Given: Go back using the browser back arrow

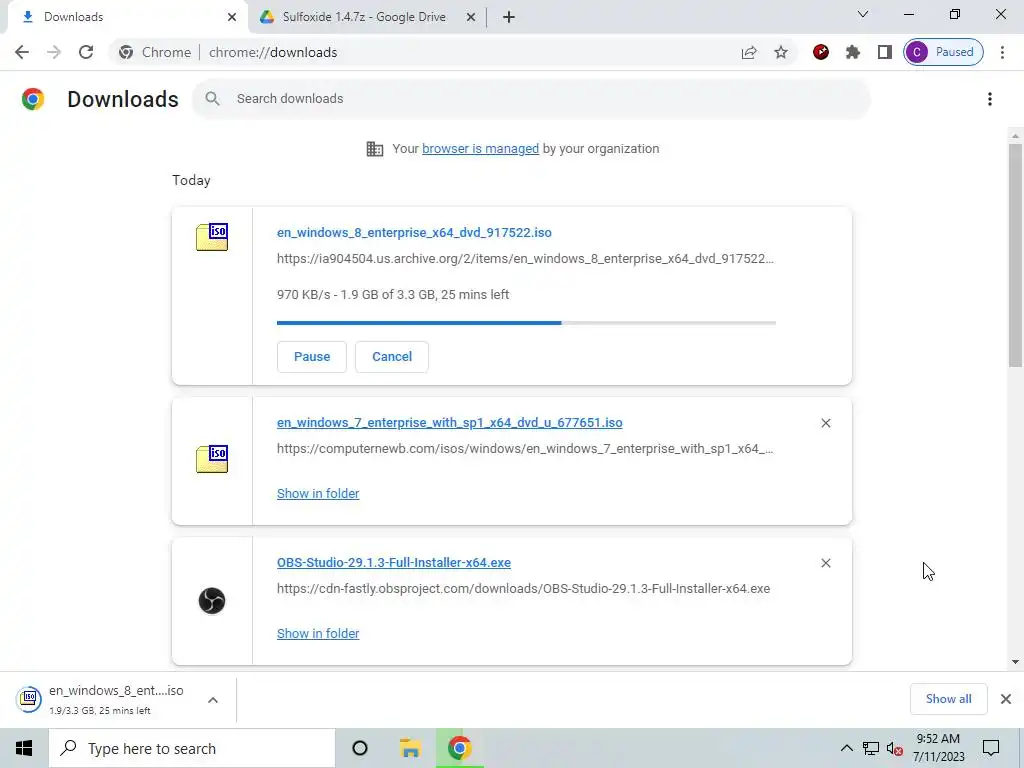Looking at the screenshot, I should point(22,52).
